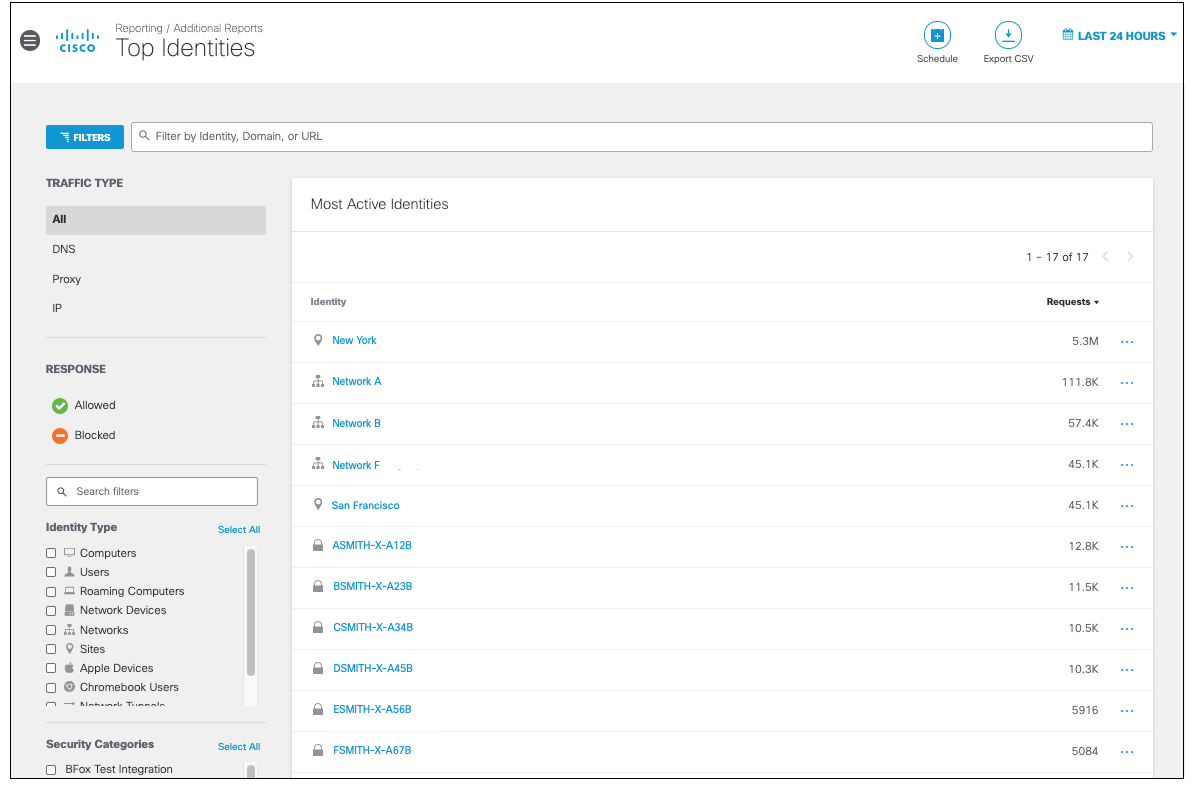This screenshot has height=791, width=1192.
Task: Open the FSMITH-X-A67B identity link
Action: click(372, 751)
